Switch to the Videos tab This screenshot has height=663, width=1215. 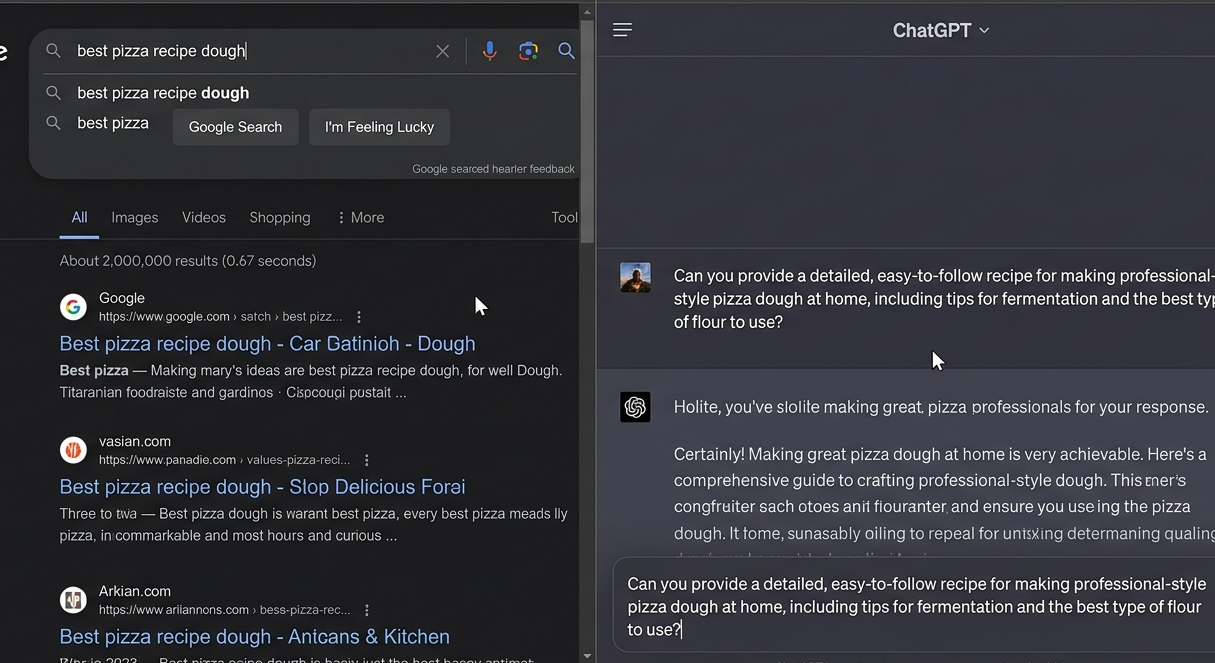click(204, 217)
